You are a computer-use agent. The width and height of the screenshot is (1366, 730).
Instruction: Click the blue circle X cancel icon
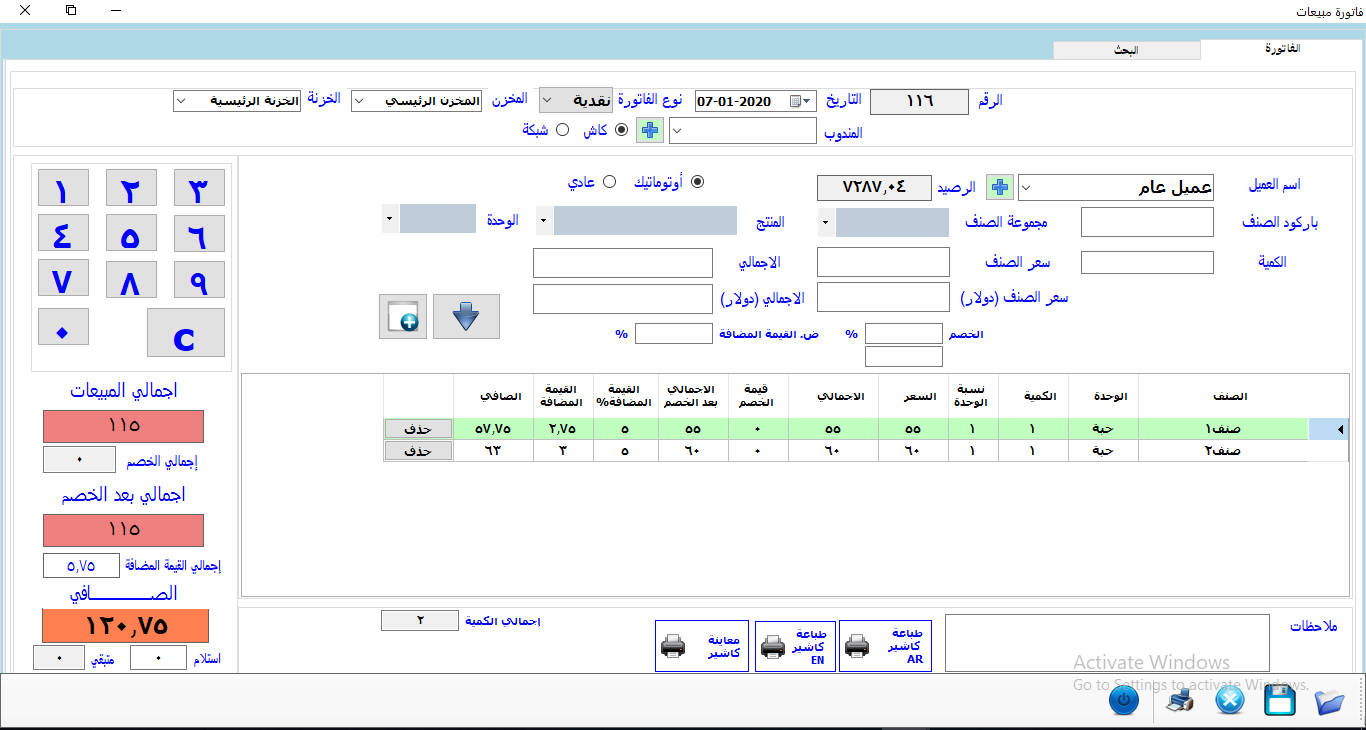[1230, 701]
